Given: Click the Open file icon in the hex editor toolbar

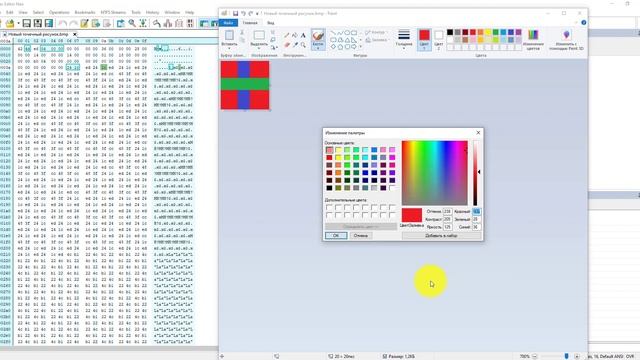Looking at the screenshot, I should point(10,23).
